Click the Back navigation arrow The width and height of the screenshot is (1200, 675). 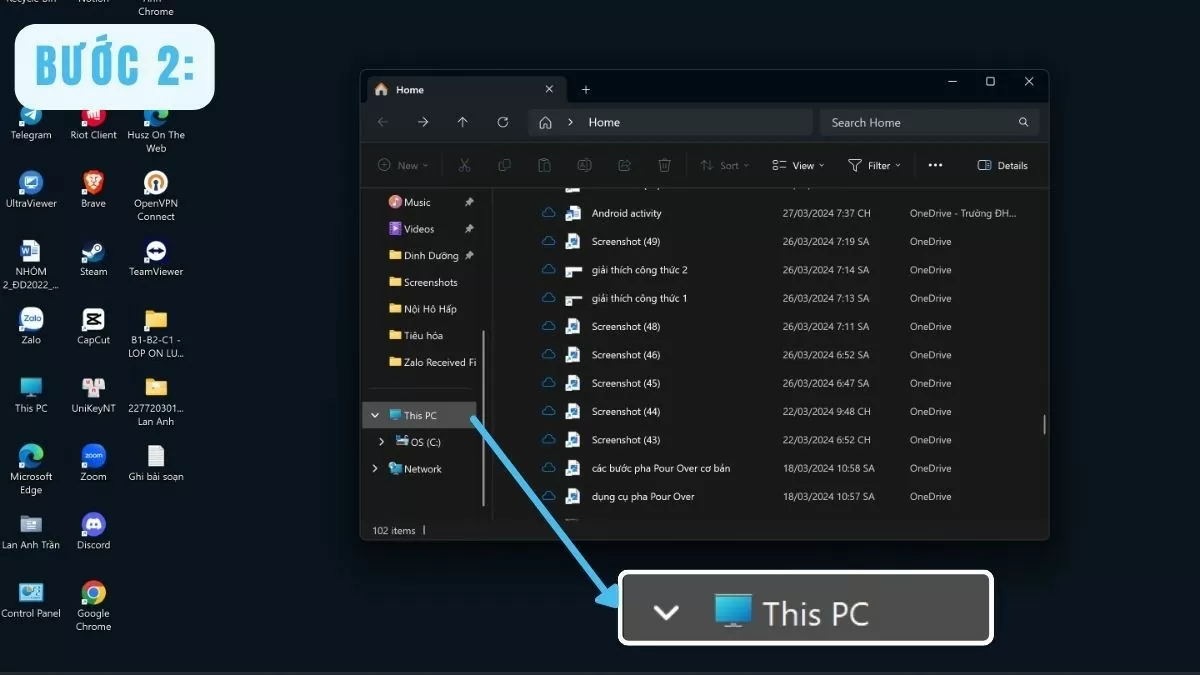383,121
